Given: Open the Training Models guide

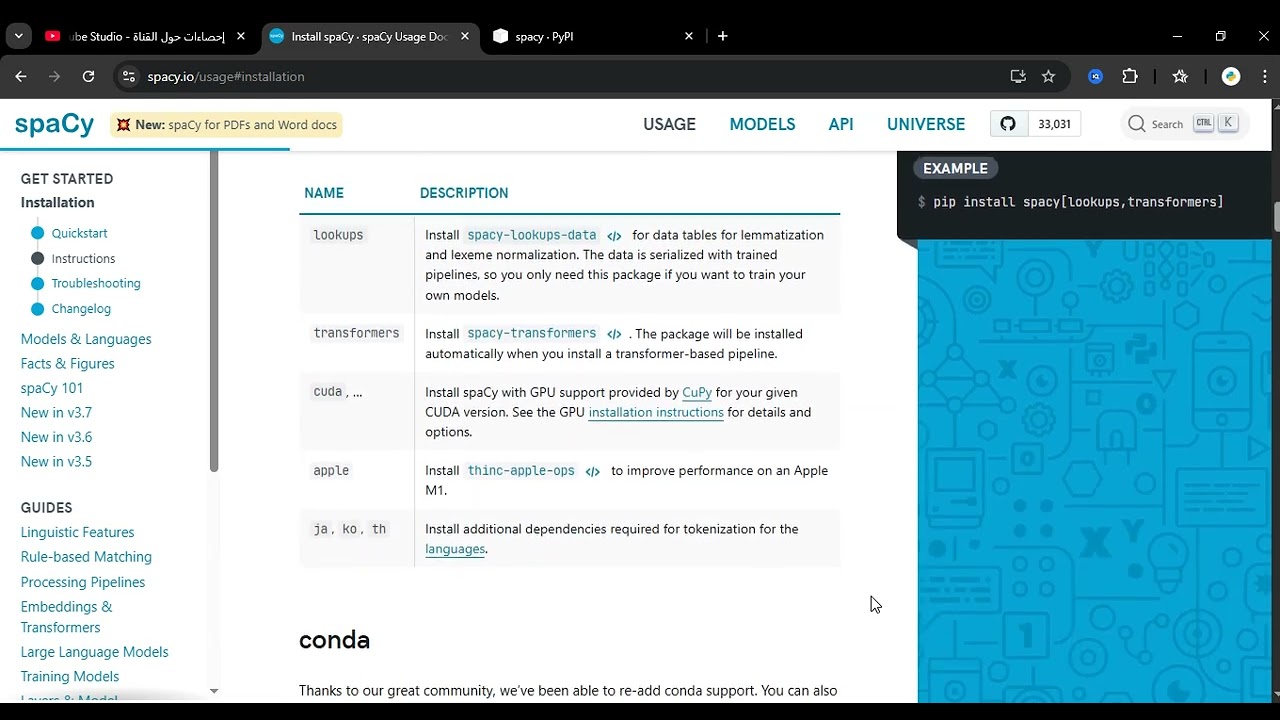Looking at the screenshot, I should click(70, 677).
